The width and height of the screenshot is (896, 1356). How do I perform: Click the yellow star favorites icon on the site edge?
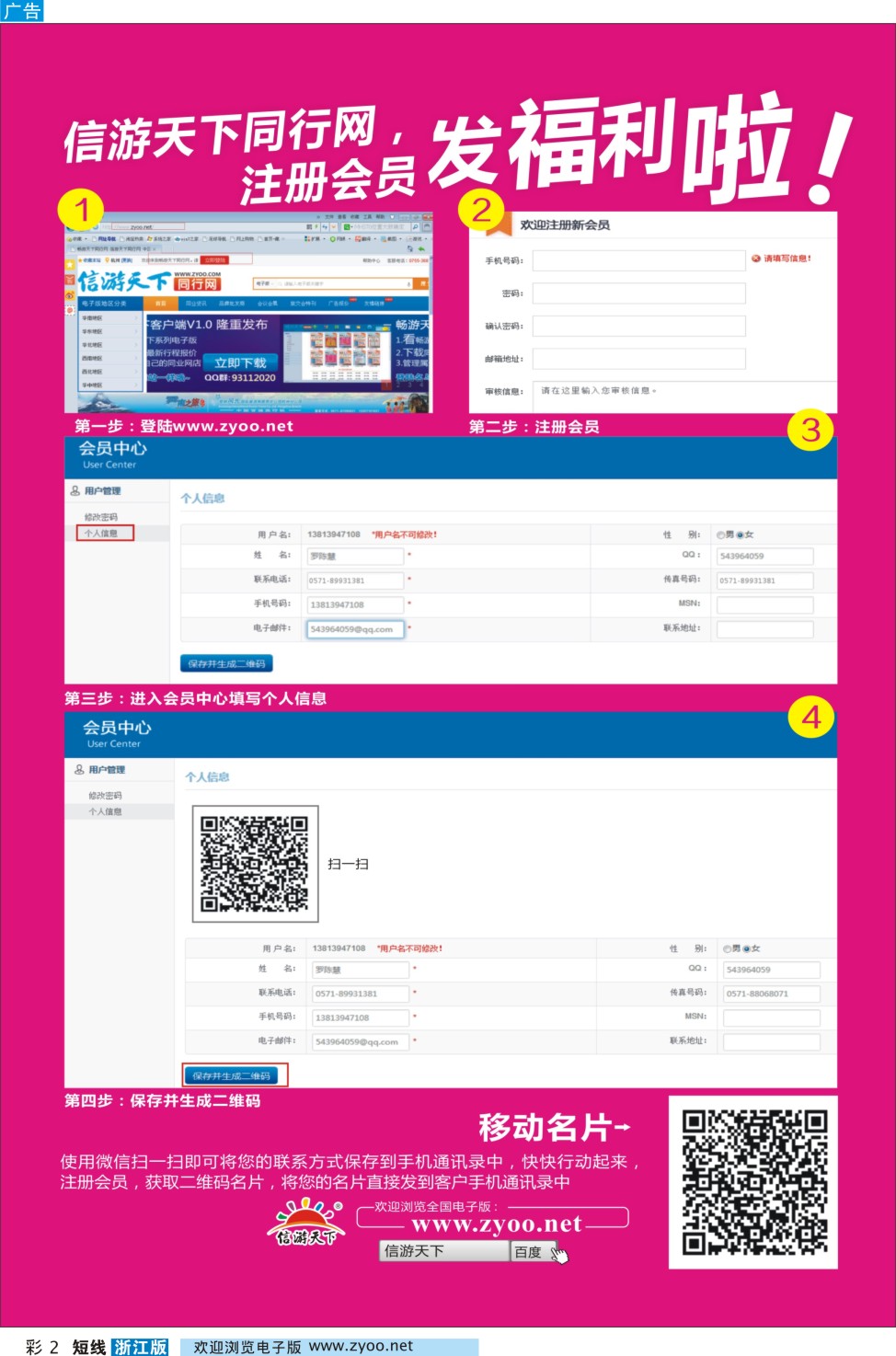click(x=70, y=265)
